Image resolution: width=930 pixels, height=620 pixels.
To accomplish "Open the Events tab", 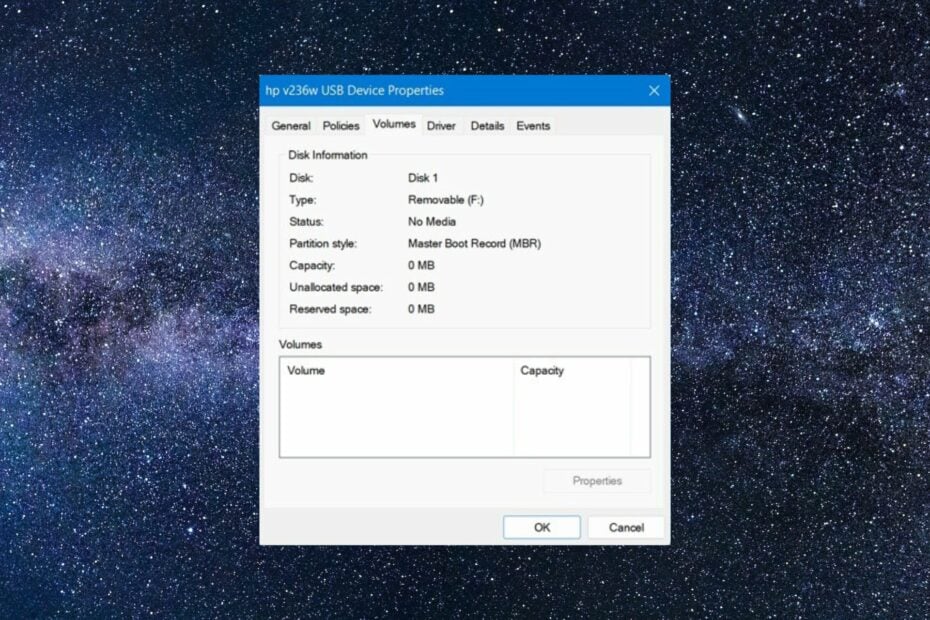I will (533, 125).
